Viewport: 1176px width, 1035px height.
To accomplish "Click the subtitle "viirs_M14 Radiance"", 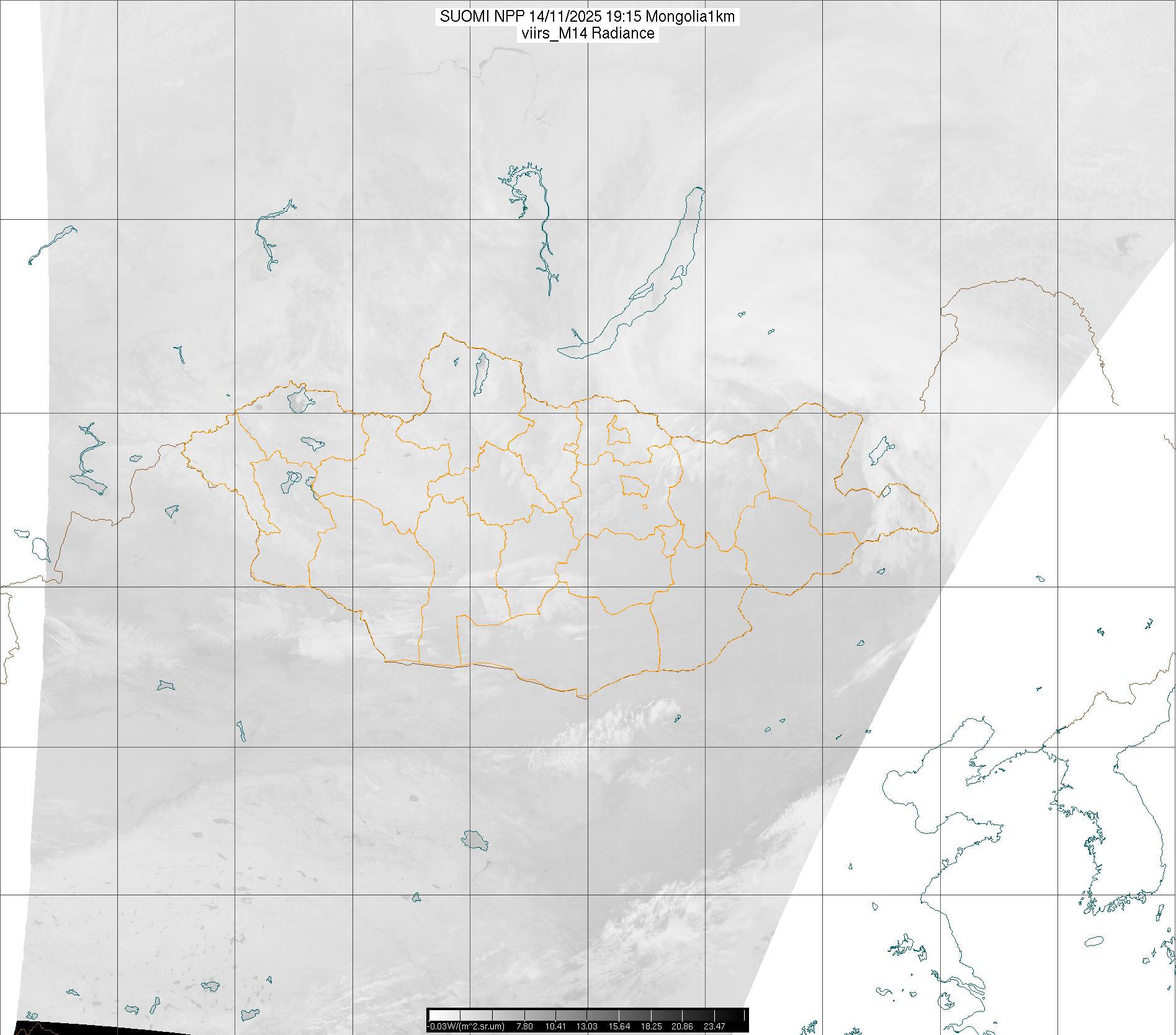I will 588,34.
